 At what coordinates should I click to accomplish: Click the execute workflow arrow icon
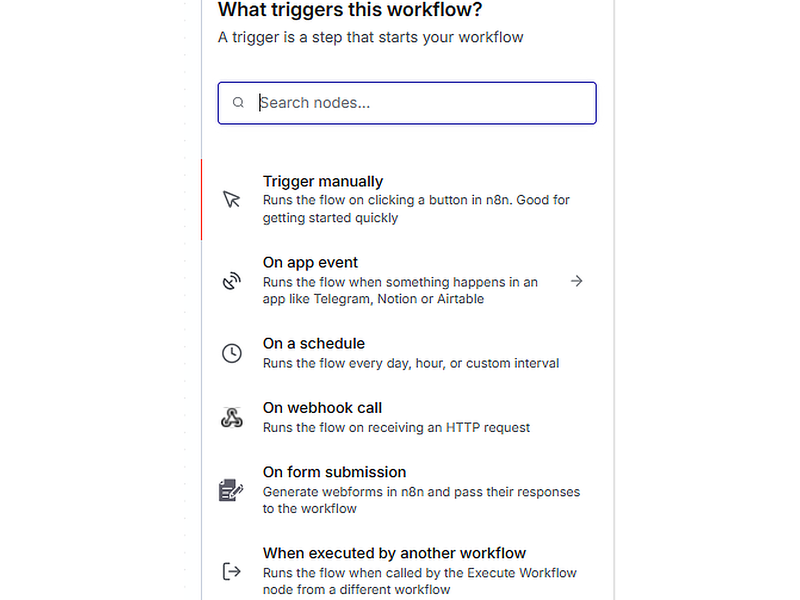[x=232, y=571]
